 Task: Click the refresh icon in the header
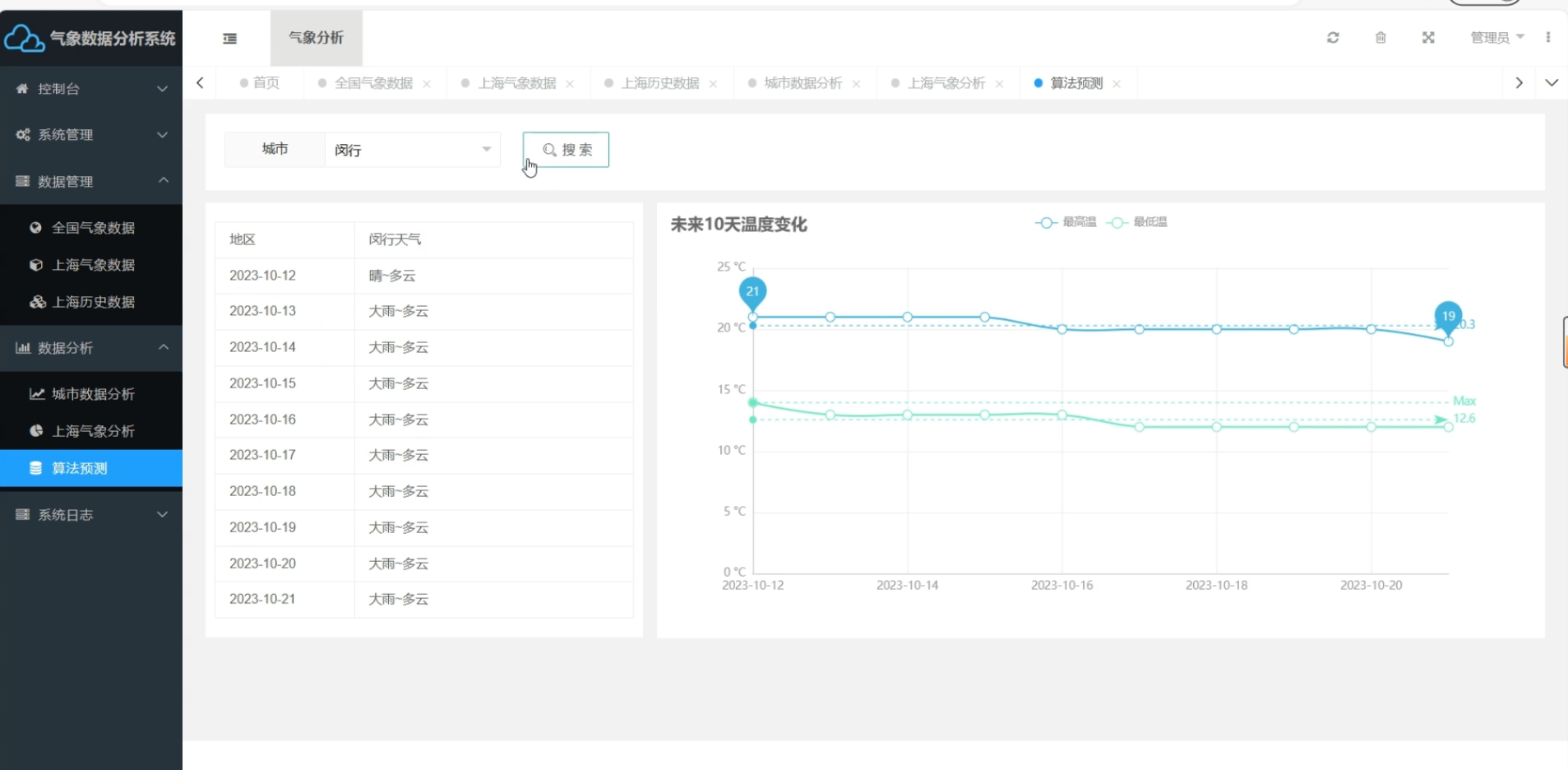coord(1333,38)
